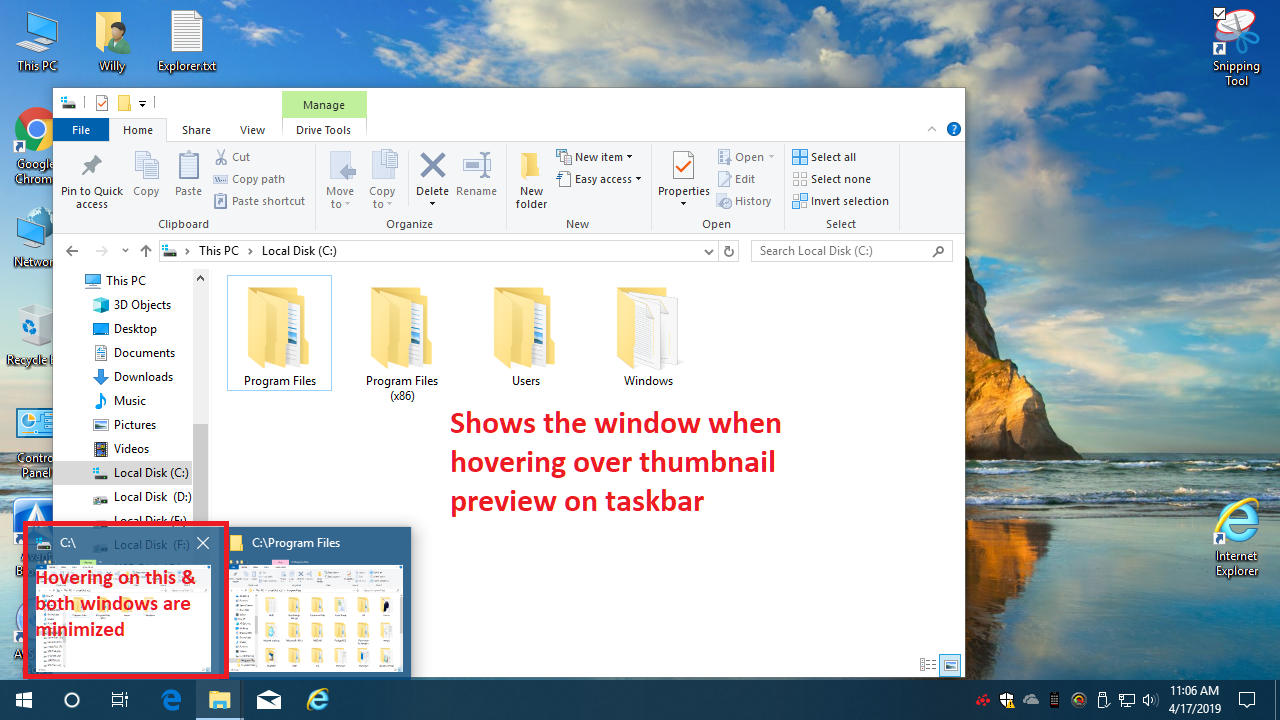Open History in the ribbon
The width and height of the screenshot is (1280, 720).
coord(744,201)
